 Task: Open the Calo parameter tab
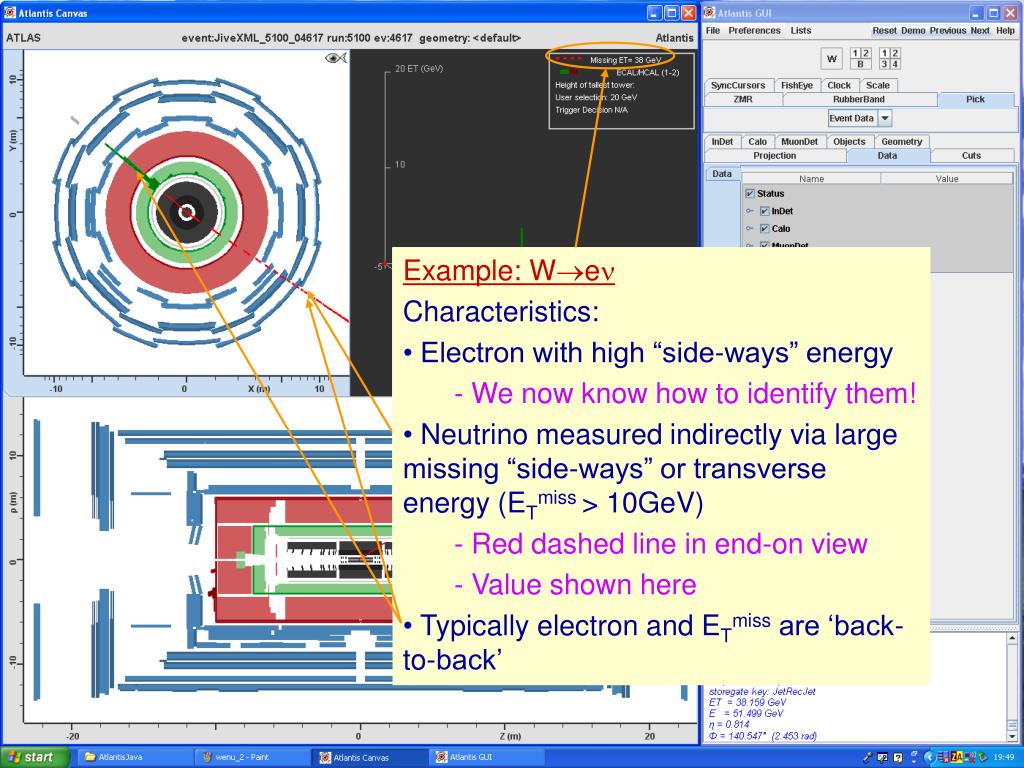click(758, 142)
